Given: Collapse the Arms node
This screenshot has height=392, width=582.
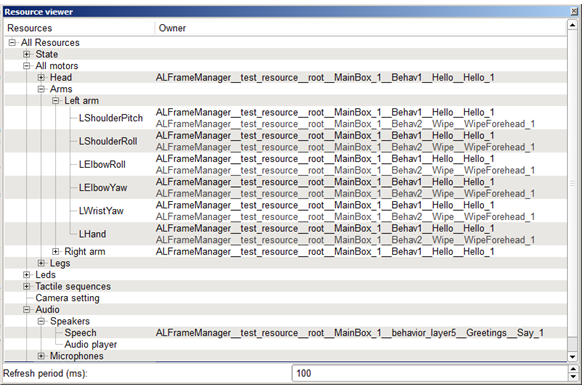Looking at the screenshot, I should [41, 89].
